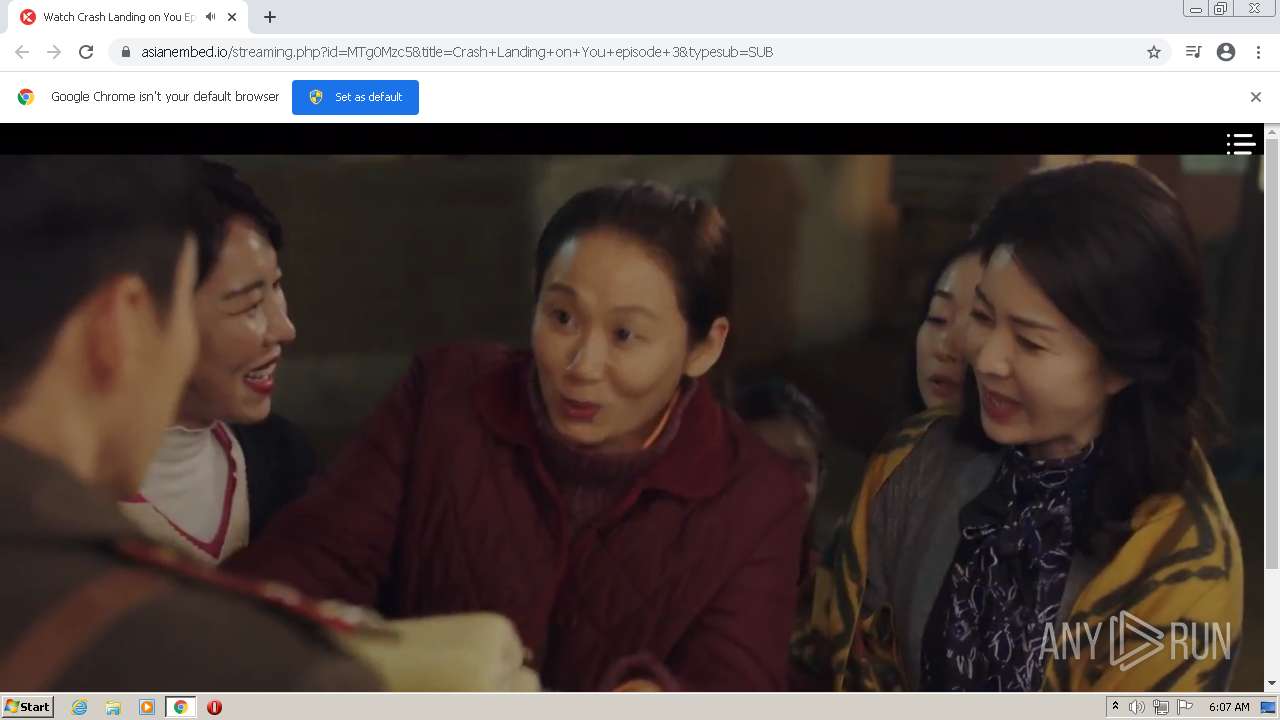1280x720 pixels.
Task: Open the network tray icon
Action: [1161, 707]
